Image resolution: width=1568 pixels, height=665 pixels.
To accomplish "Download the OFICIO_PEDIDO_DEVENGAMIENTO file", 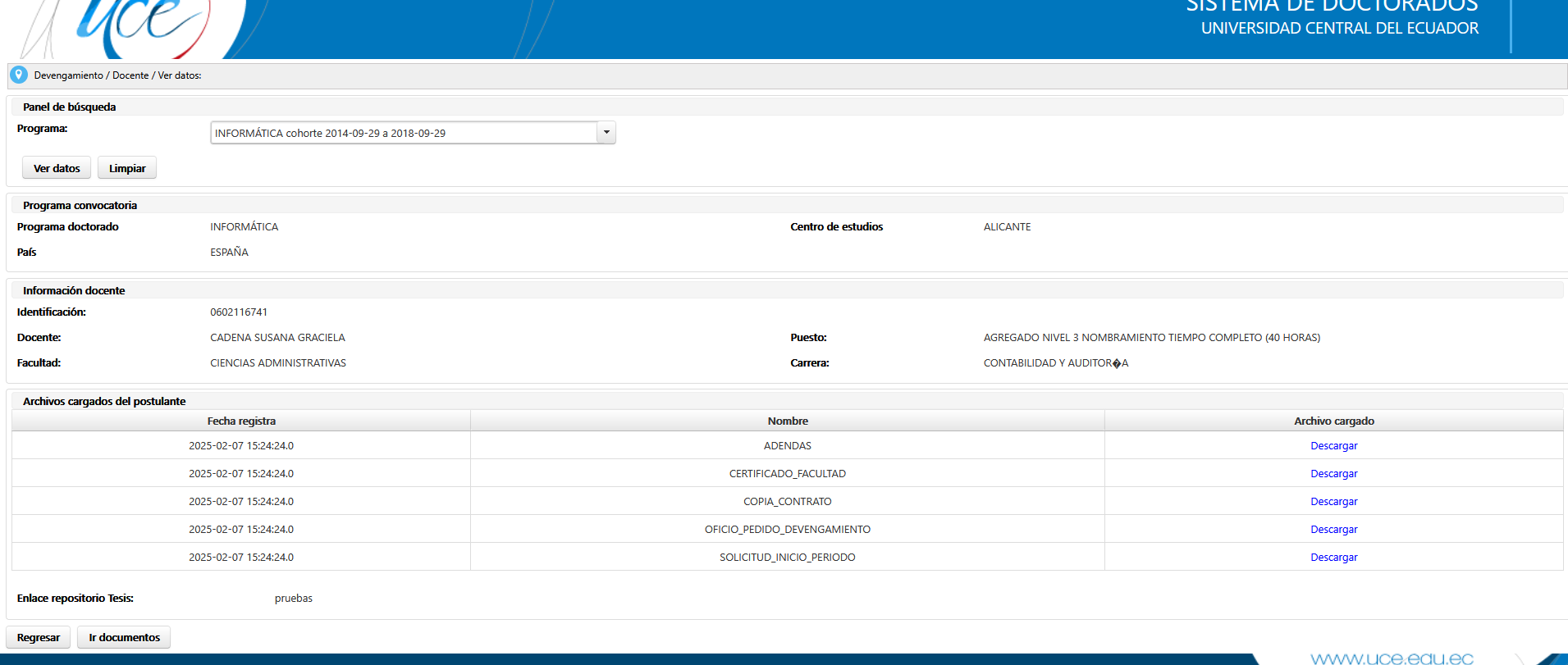I will tap(1333, 530).
